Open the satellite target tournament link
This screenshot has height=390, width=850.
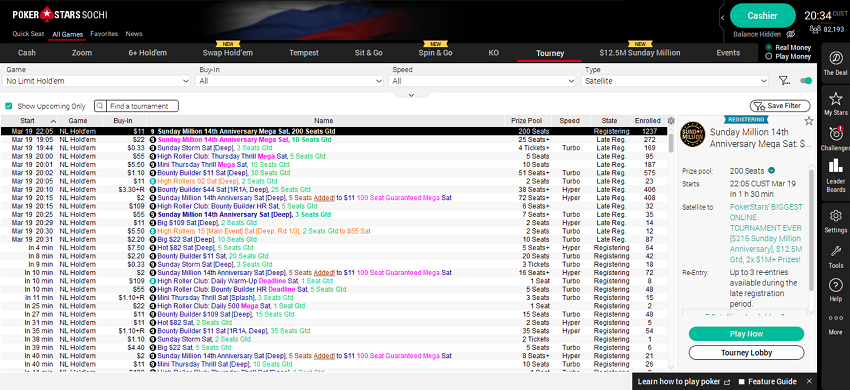pyautogui.click(x=765, y=233)
